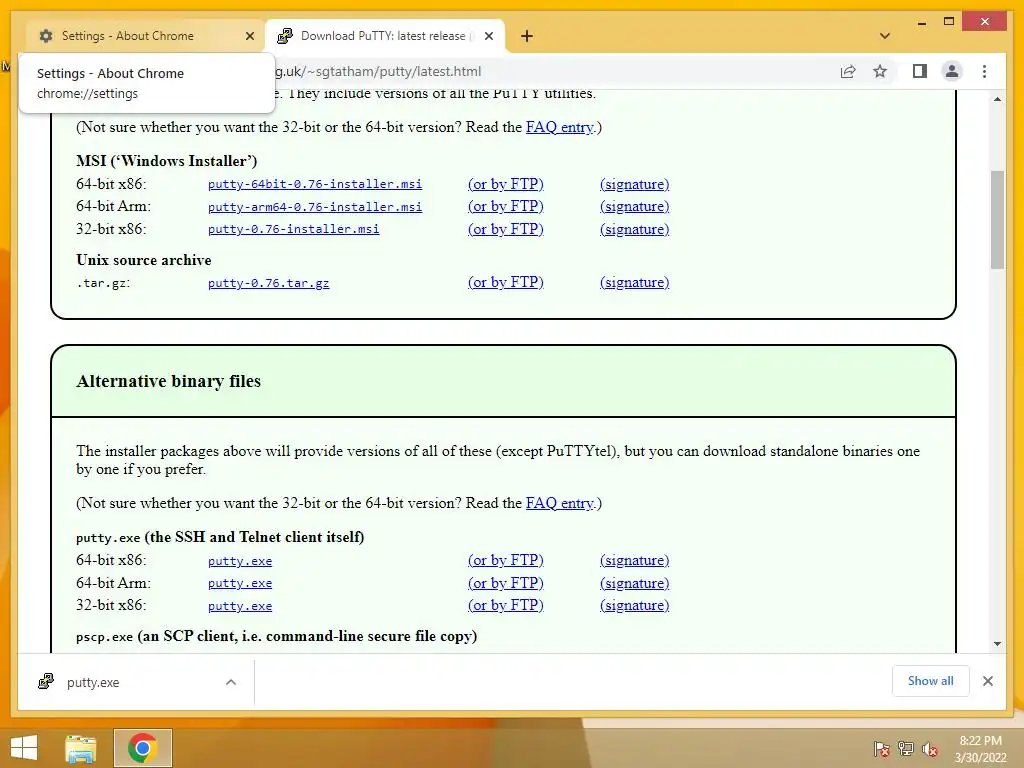This screenshot has width=1024, height=768.
Task: Click MSI ('Windows Installer') heading
Action: pyautogui.click(x=167, y=161)
